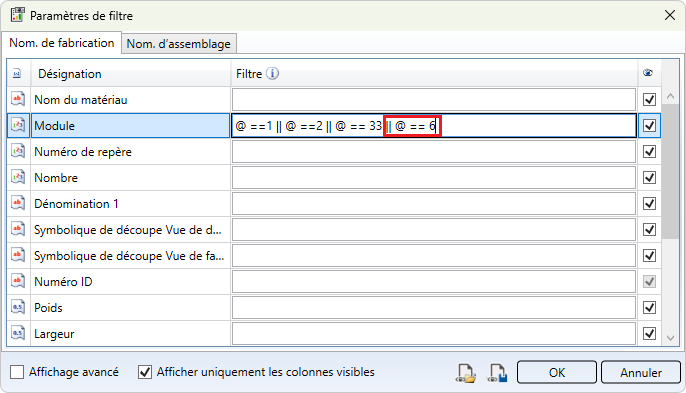Screen dimensions: 686x393
Task: Click the decimal icon beside Poids
Action: coord(18,308)
